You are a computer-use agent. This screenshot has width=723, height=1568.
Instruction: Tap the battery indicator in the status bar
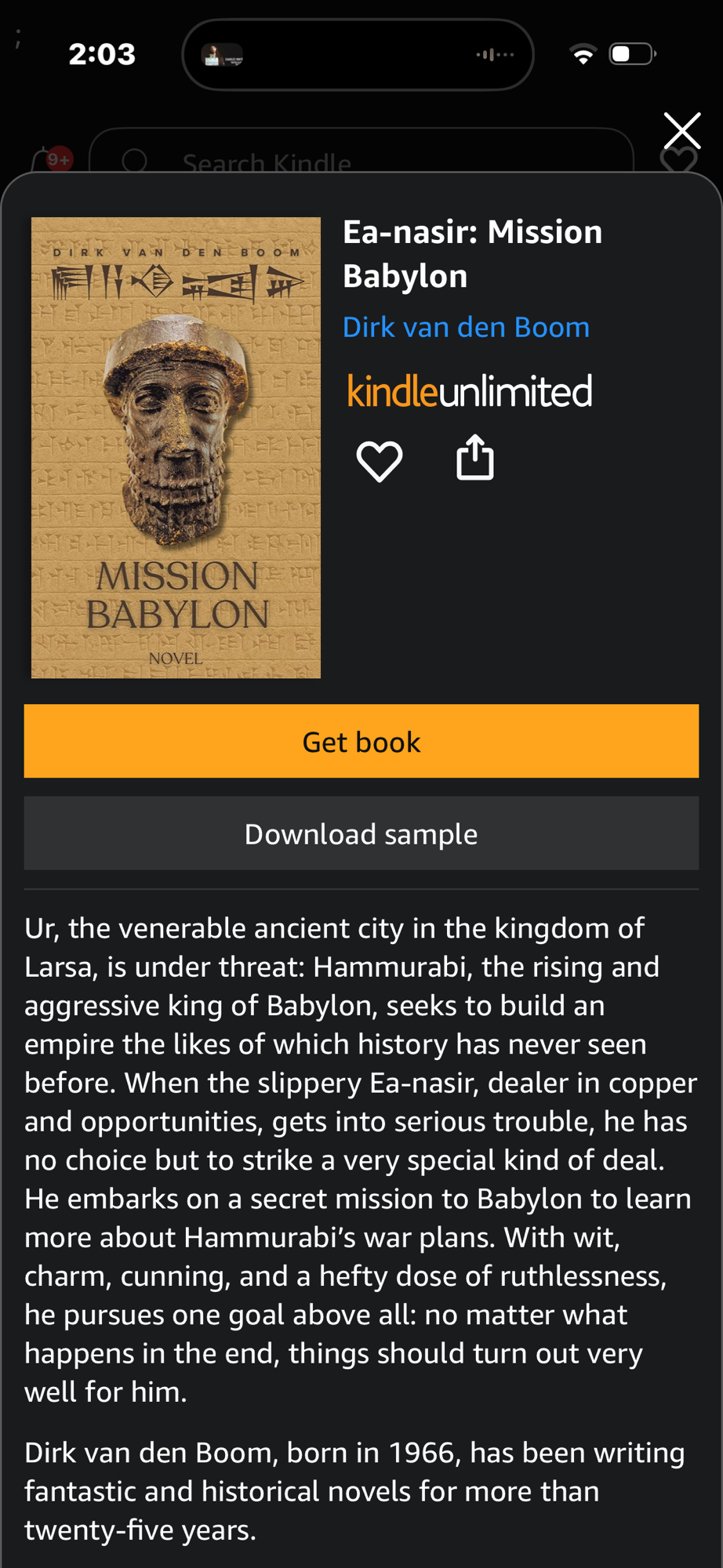633,54
